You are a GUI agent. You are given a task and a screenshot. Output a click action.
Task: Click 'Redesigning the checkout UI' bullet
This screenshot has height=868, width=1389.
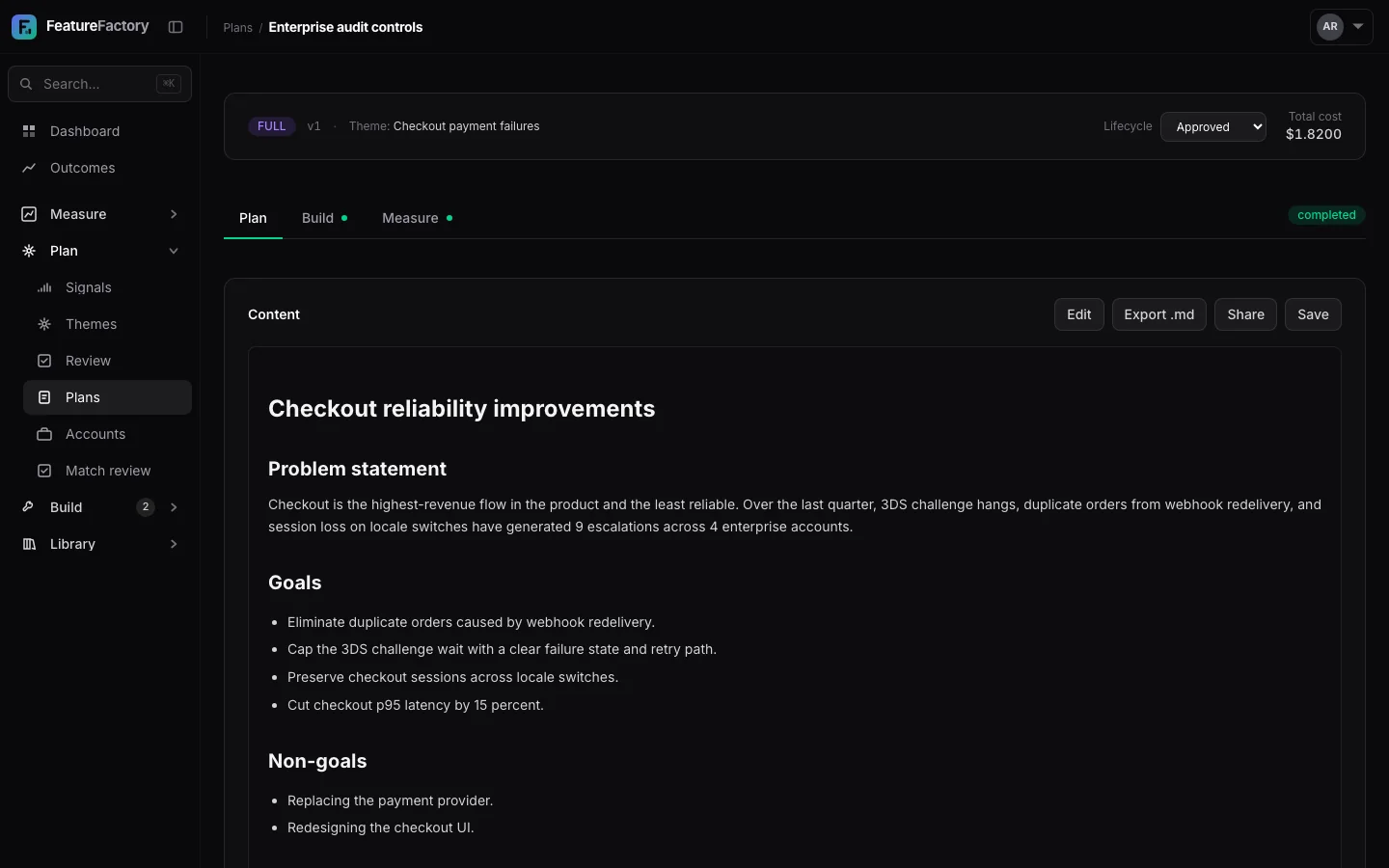(380, 827)
